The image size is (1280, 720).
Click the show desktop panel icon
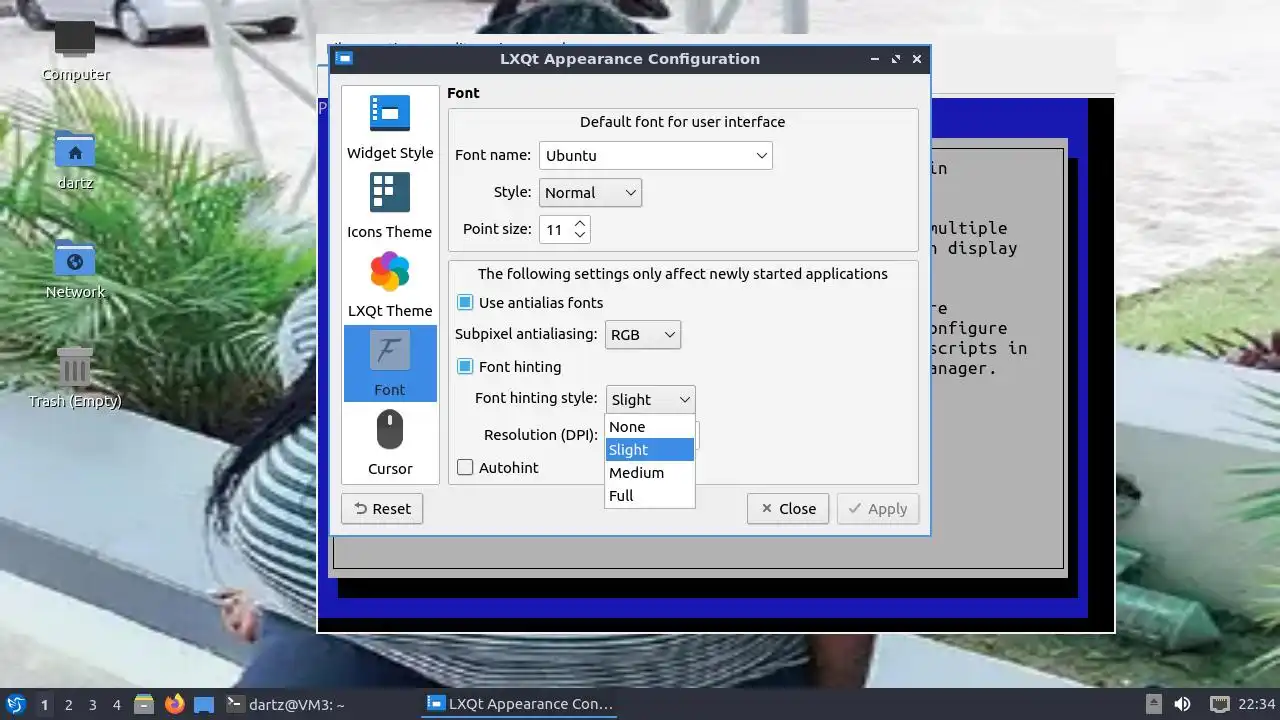[x=204, y=704]
